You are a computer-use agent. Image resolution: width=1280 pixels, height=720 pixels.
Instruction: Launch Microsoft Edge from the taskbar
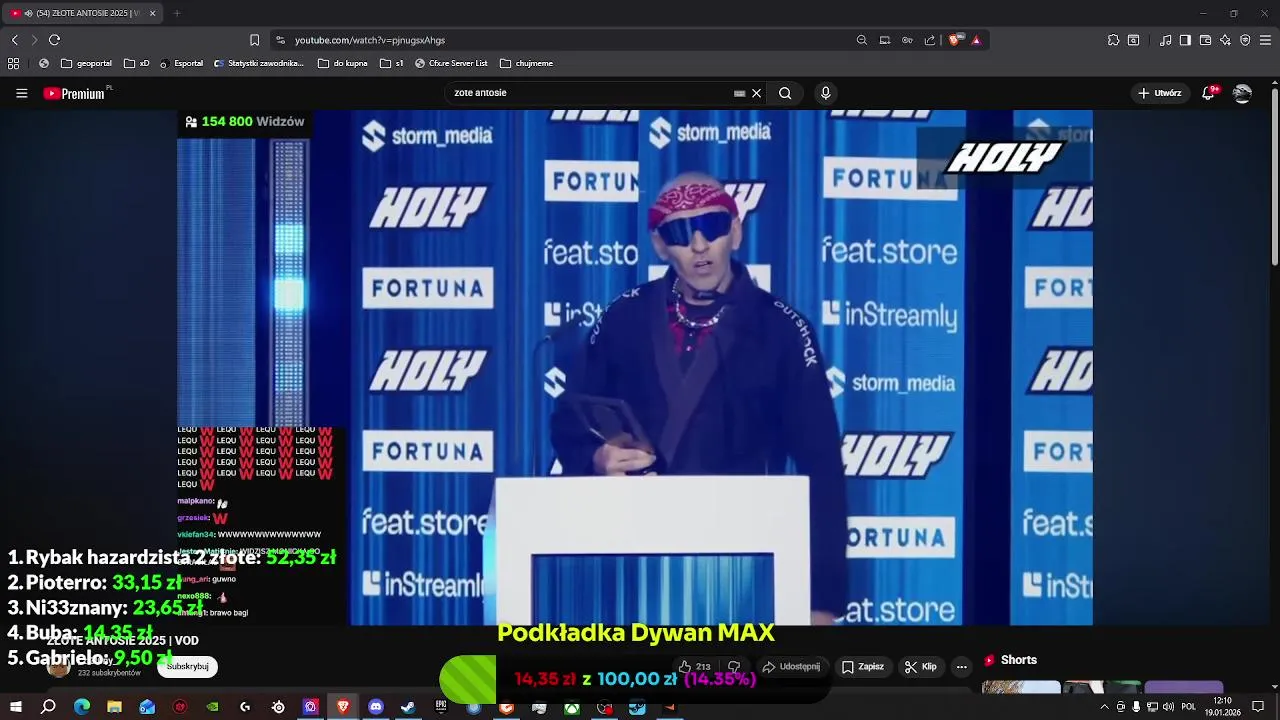pyautogui.click(x=82, y=707)
